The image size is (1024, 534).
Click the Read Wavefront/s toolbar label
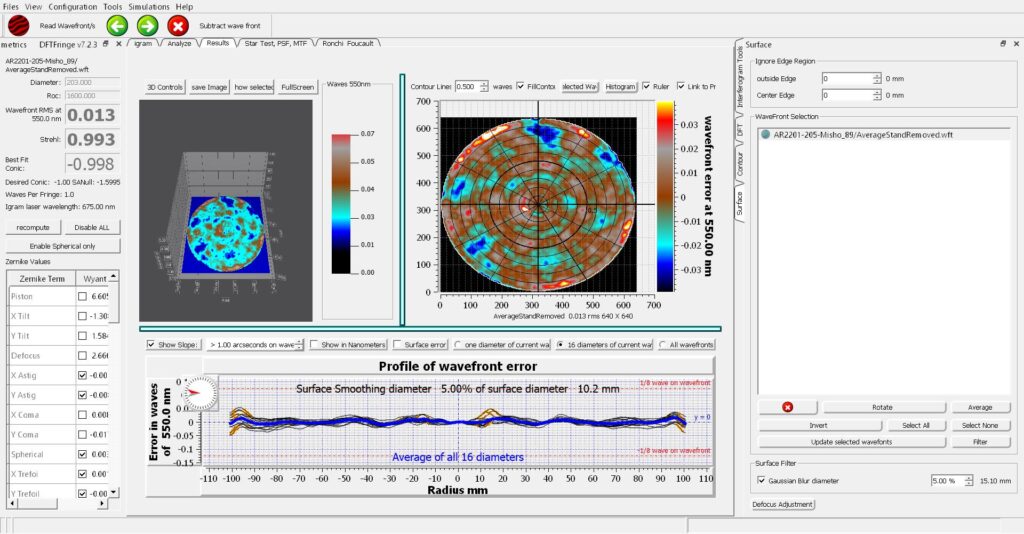click(67, 25)
